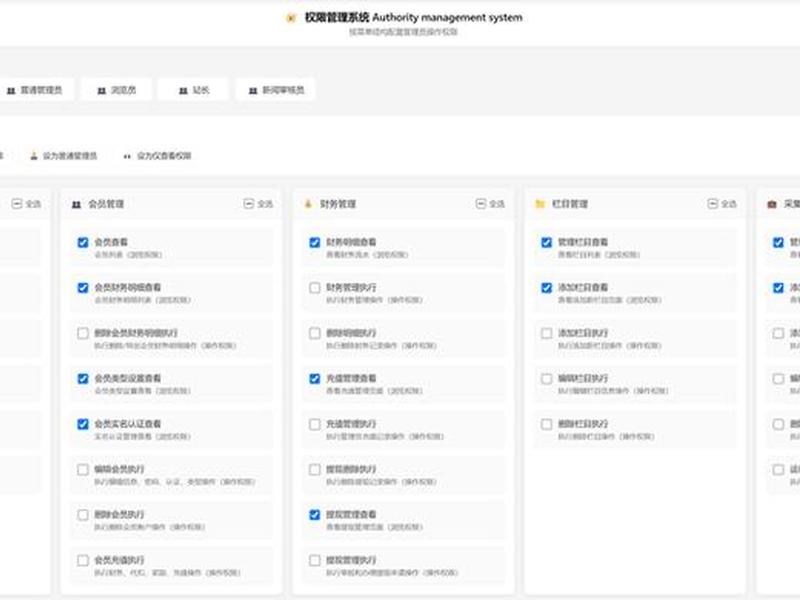Click the 设为普通管理员 preset button
The height and width of the screenshot is (600, 800).
64,156
